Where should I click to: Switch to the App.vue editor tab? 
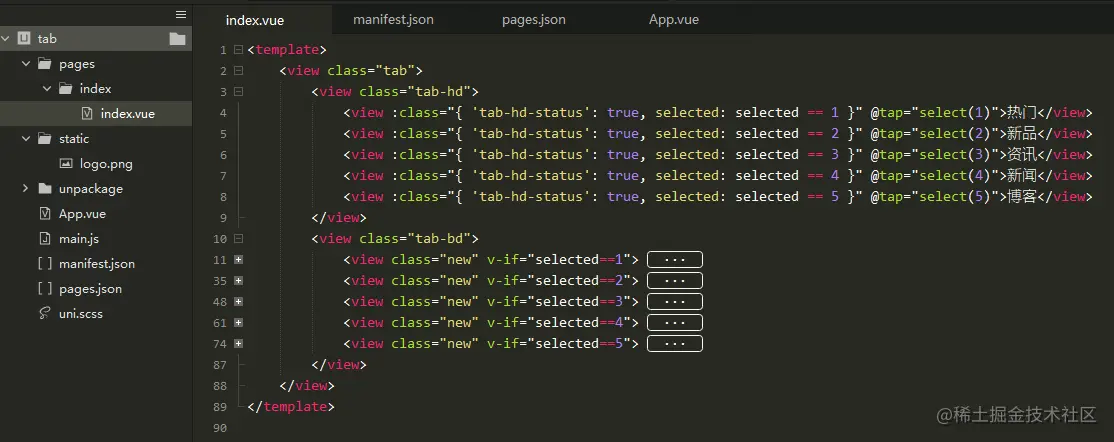coord(674,19)
